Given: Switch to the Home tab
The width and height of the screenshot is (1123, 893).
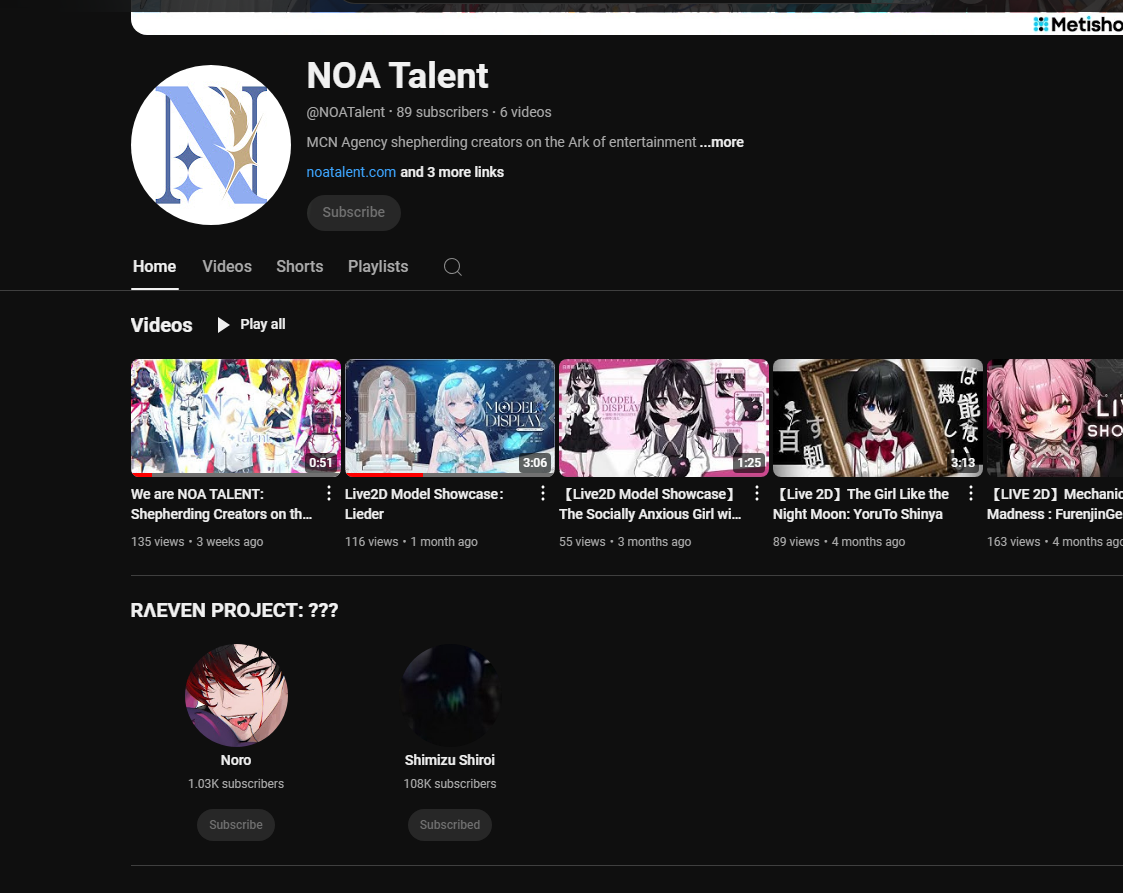Looking at the screenshot, I should [154, 266].
